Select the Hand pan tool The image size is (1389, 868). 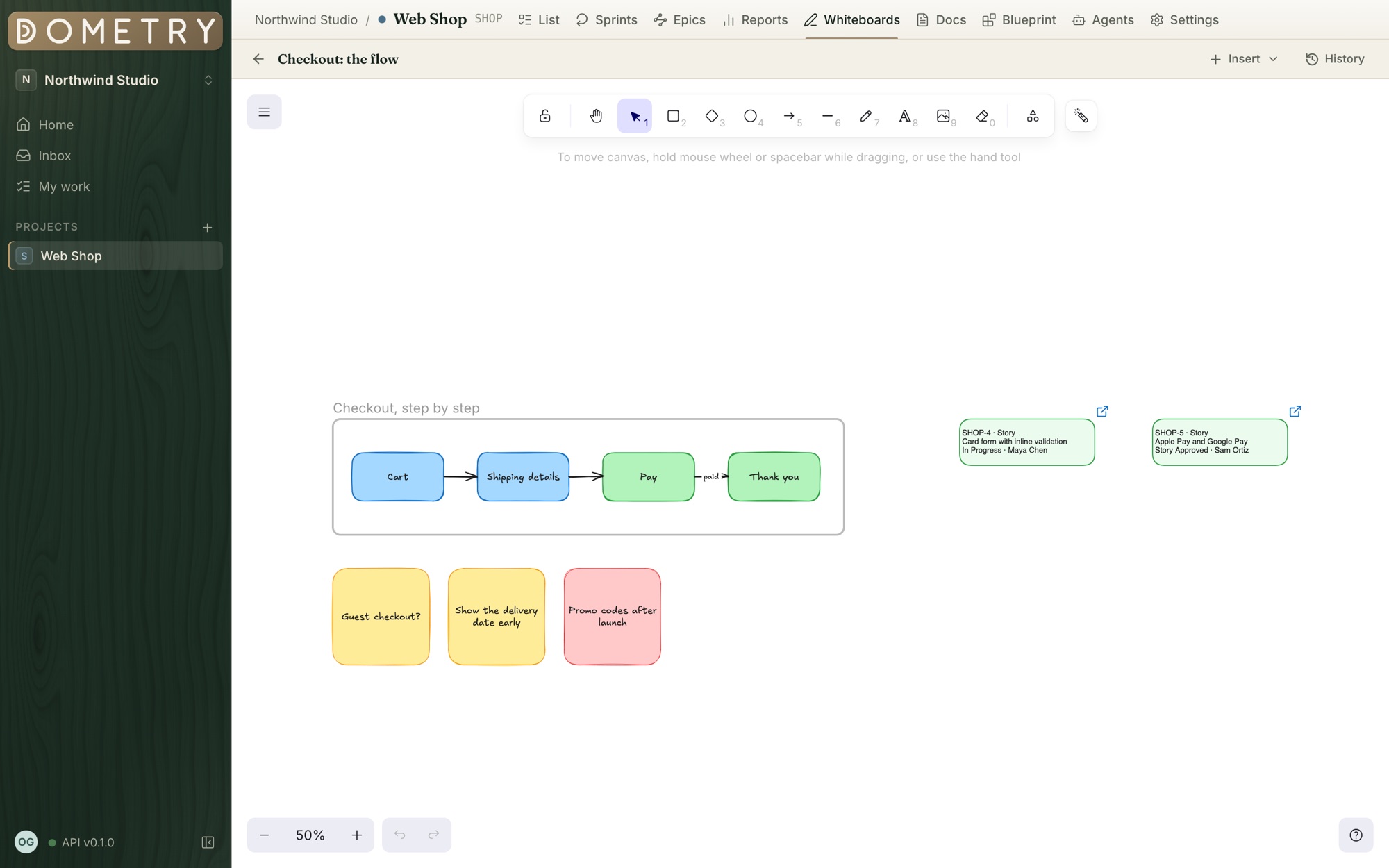[596, 116]
